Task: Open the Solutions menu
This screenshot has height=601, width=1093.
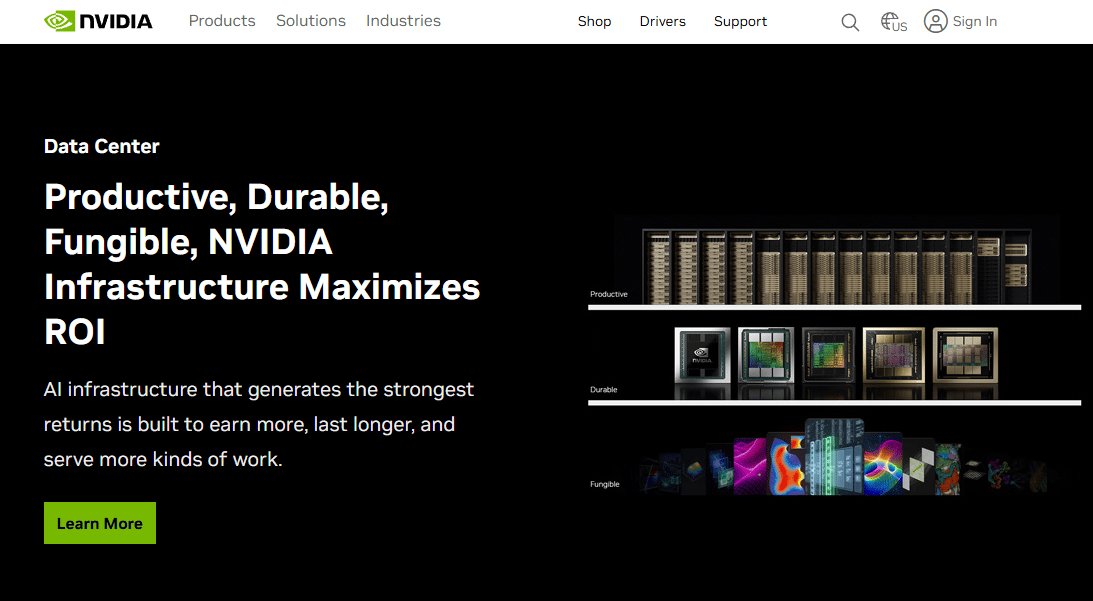Action: point(311,21)
